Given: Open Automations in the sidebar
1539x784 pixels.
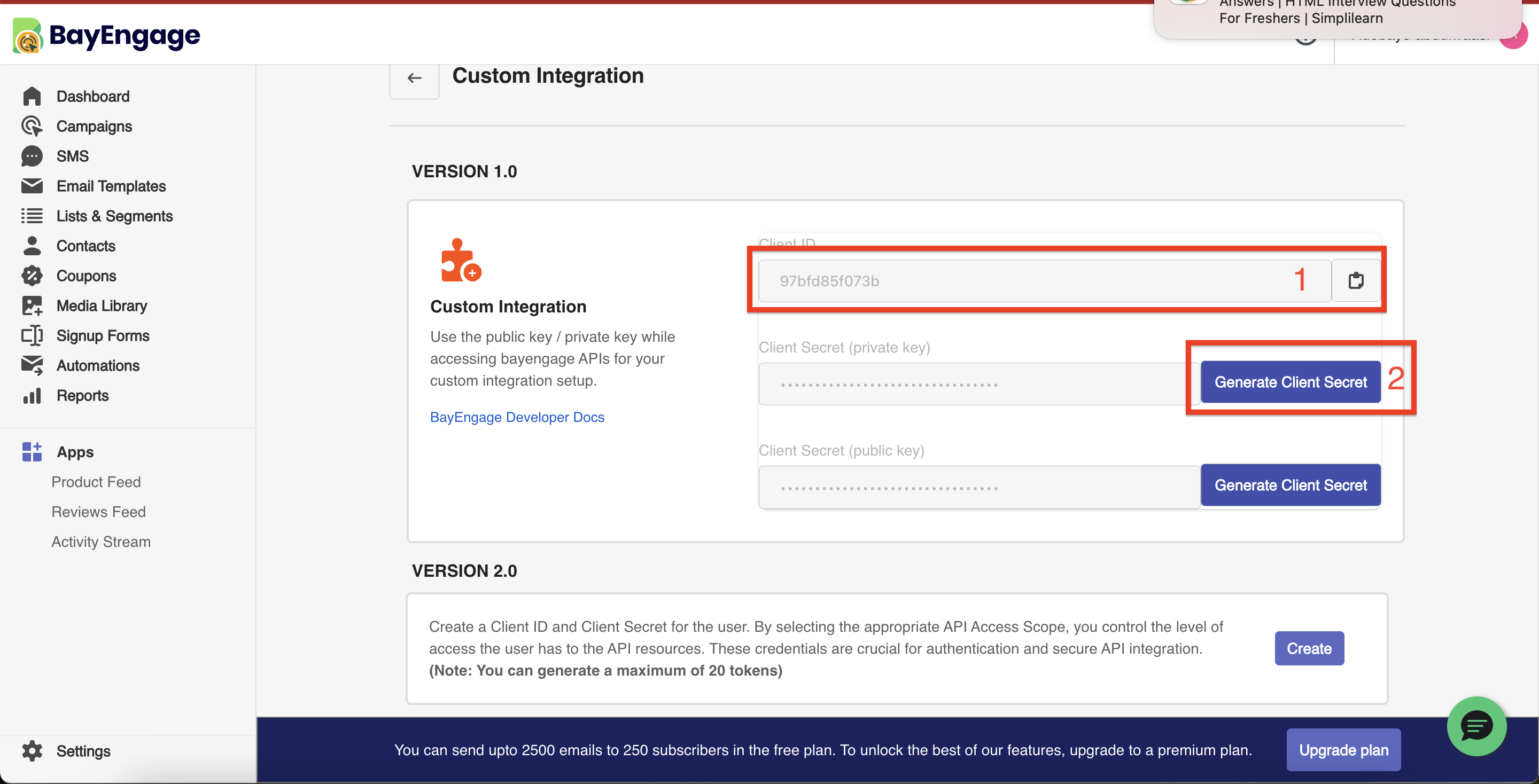Looking at the screenshot, I should pos(98,365).
